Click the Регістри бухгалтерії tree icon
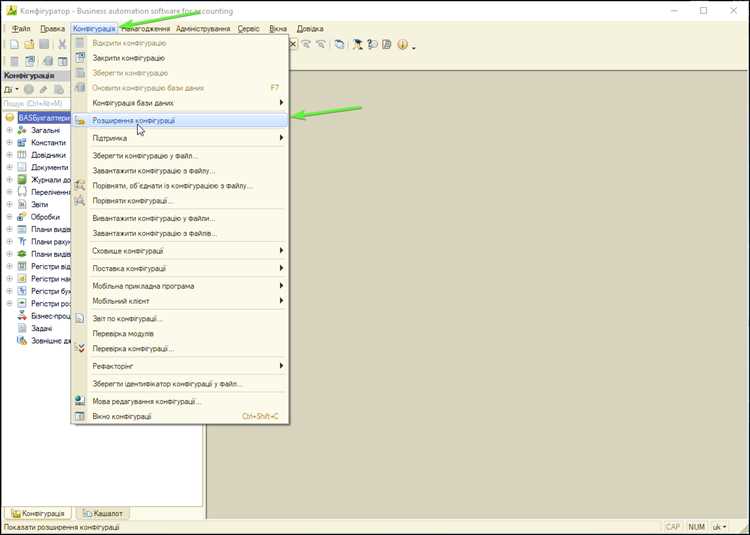 pyautogui.click(x=22, y=291)
